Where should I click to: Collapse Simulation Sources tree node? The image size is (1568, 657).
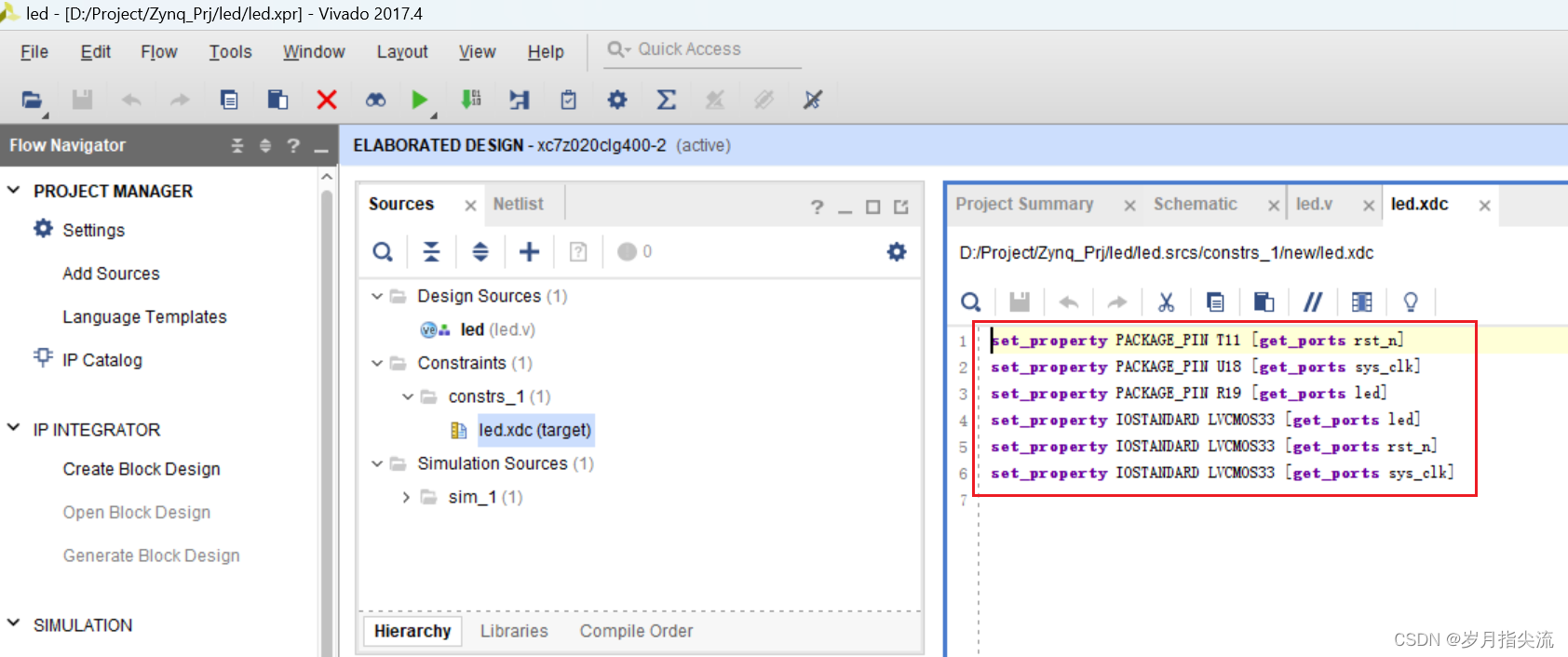click(377, 463)
